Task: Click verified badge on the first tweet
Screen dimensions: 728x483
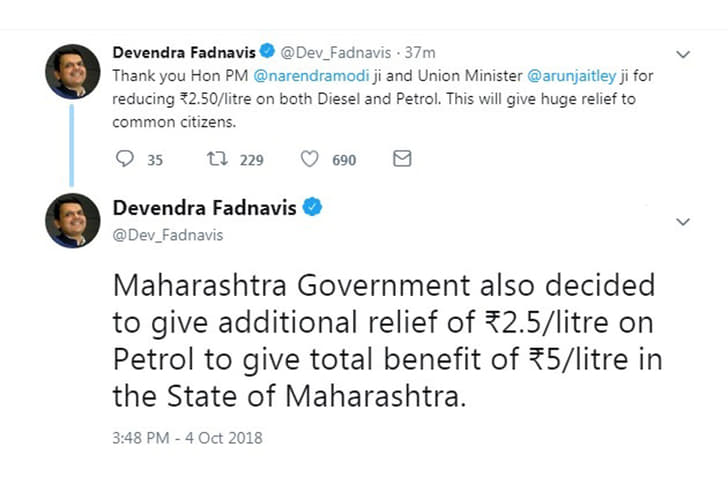Action: [x=268, y=51]
